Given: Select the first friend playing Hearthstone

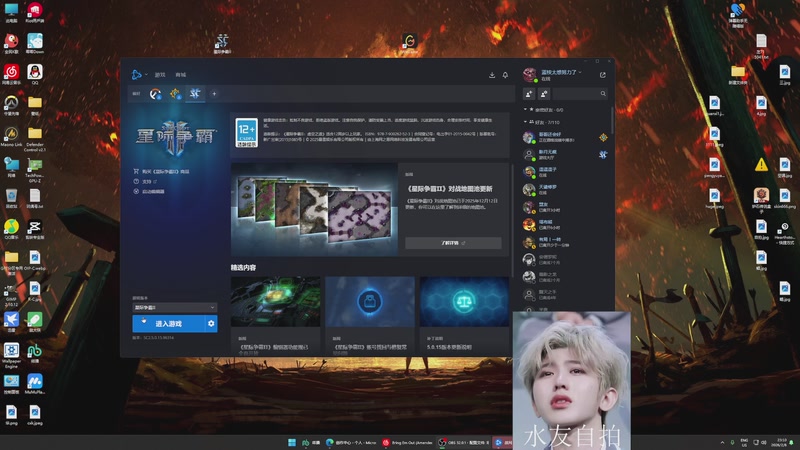Looking at the screenshot, I should point(565,137).
